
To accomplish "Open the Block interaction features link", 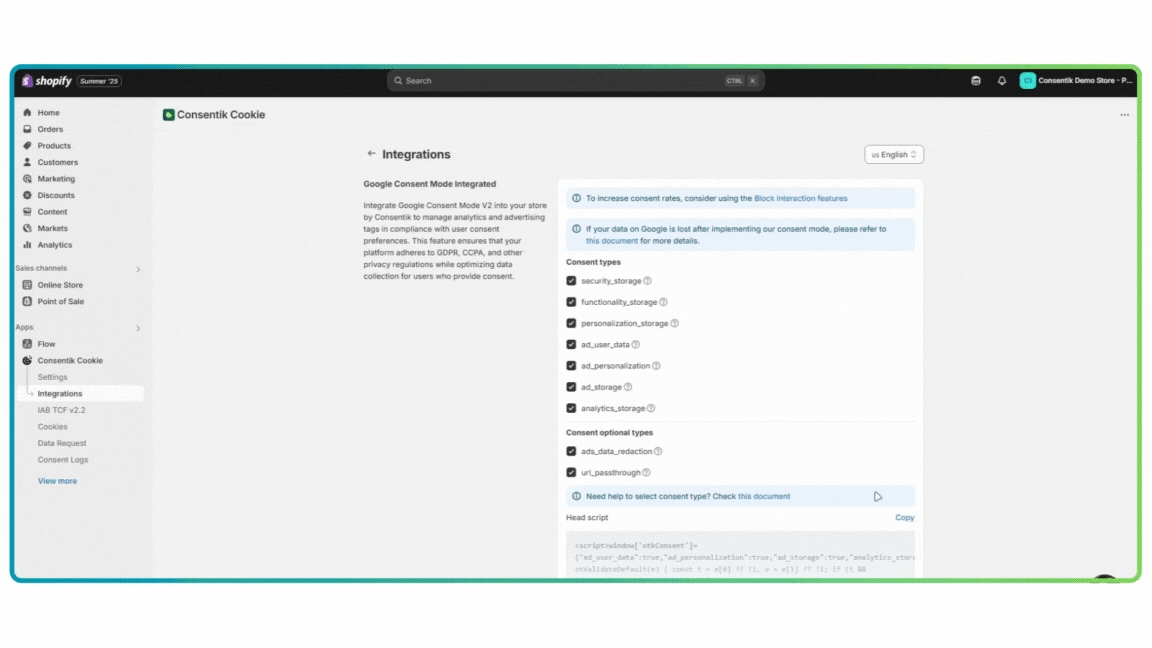I will (x=800, y=198).
